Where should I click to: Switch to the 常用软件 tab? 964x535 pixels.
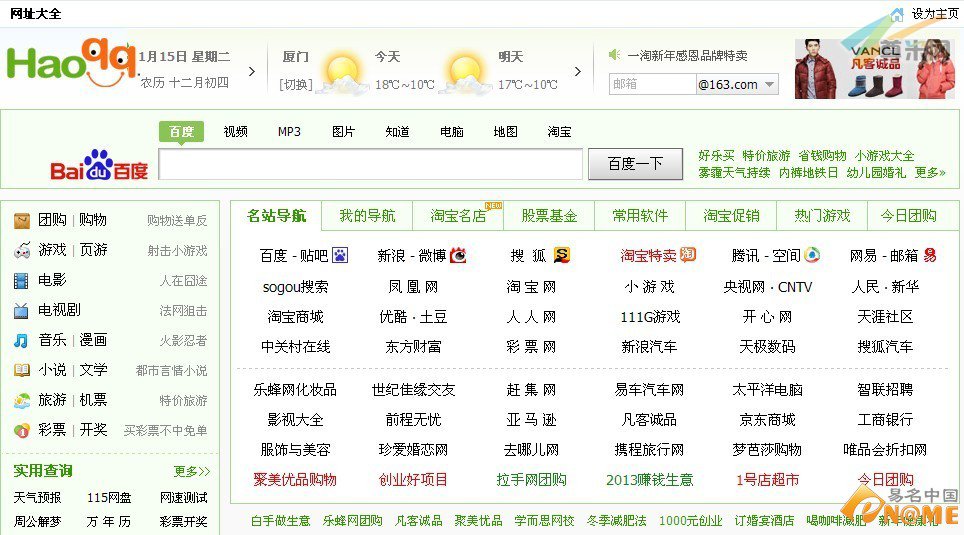pyautogui.click(x=640, y=216)
